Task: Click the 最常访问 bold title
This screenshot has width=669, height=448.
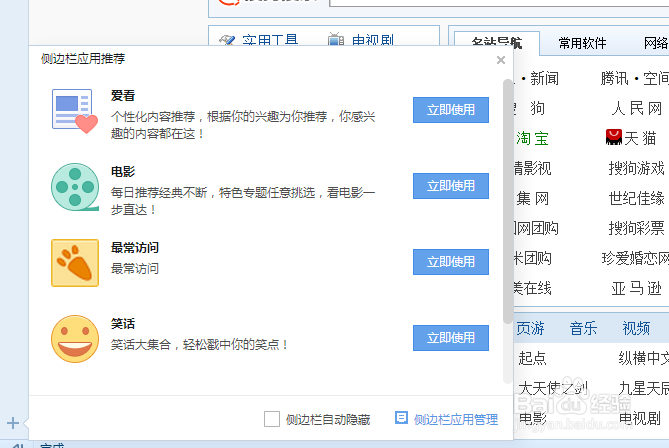Action: tap(135, 247)
